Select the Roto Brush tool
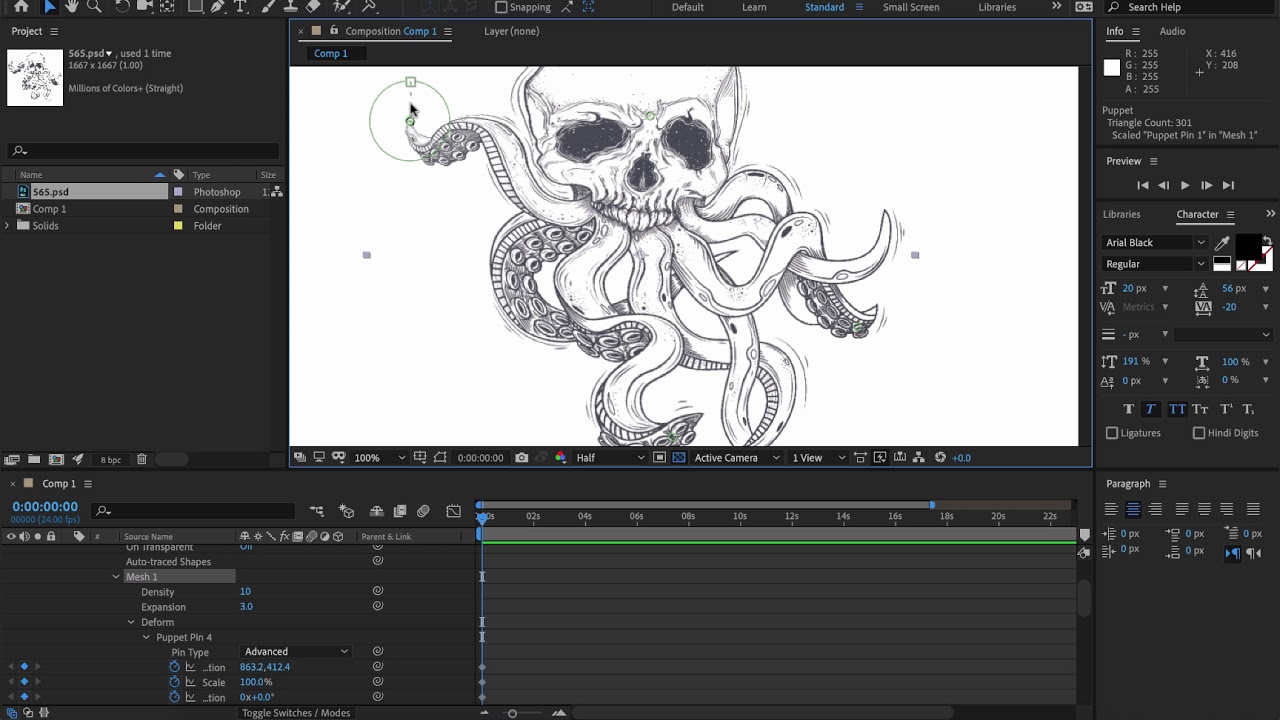Screen dimensions: 1280x720 pyautogui.click(x=342, y=7)
